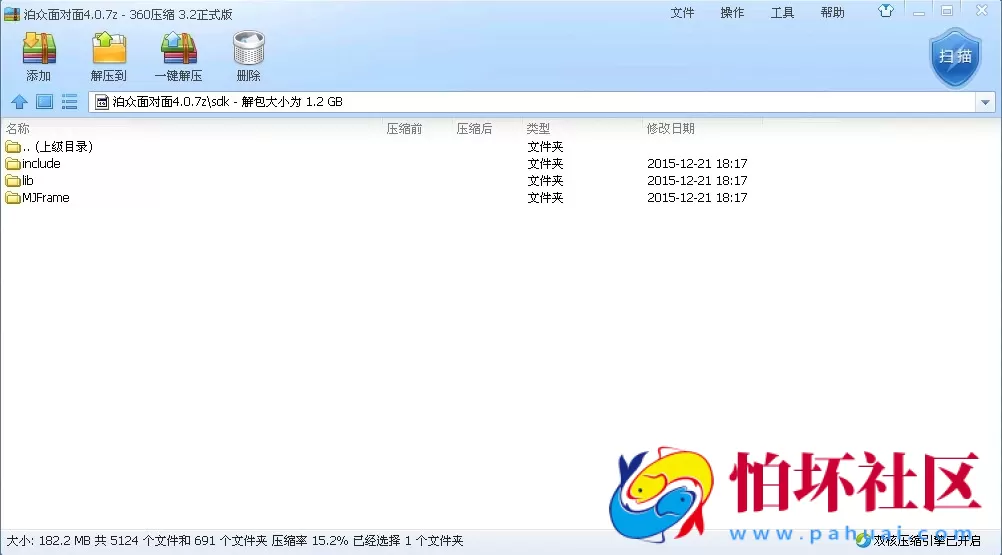
Task: Click 文件夹 type cell in lib row
Action: [545, 181]
